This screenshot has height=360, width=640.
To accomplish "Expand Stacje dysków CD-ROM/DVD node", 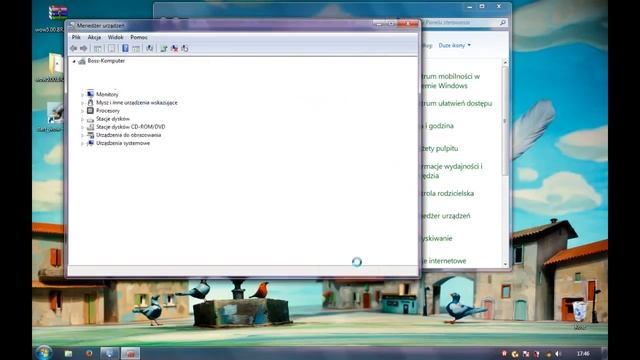I will (82, 127).
